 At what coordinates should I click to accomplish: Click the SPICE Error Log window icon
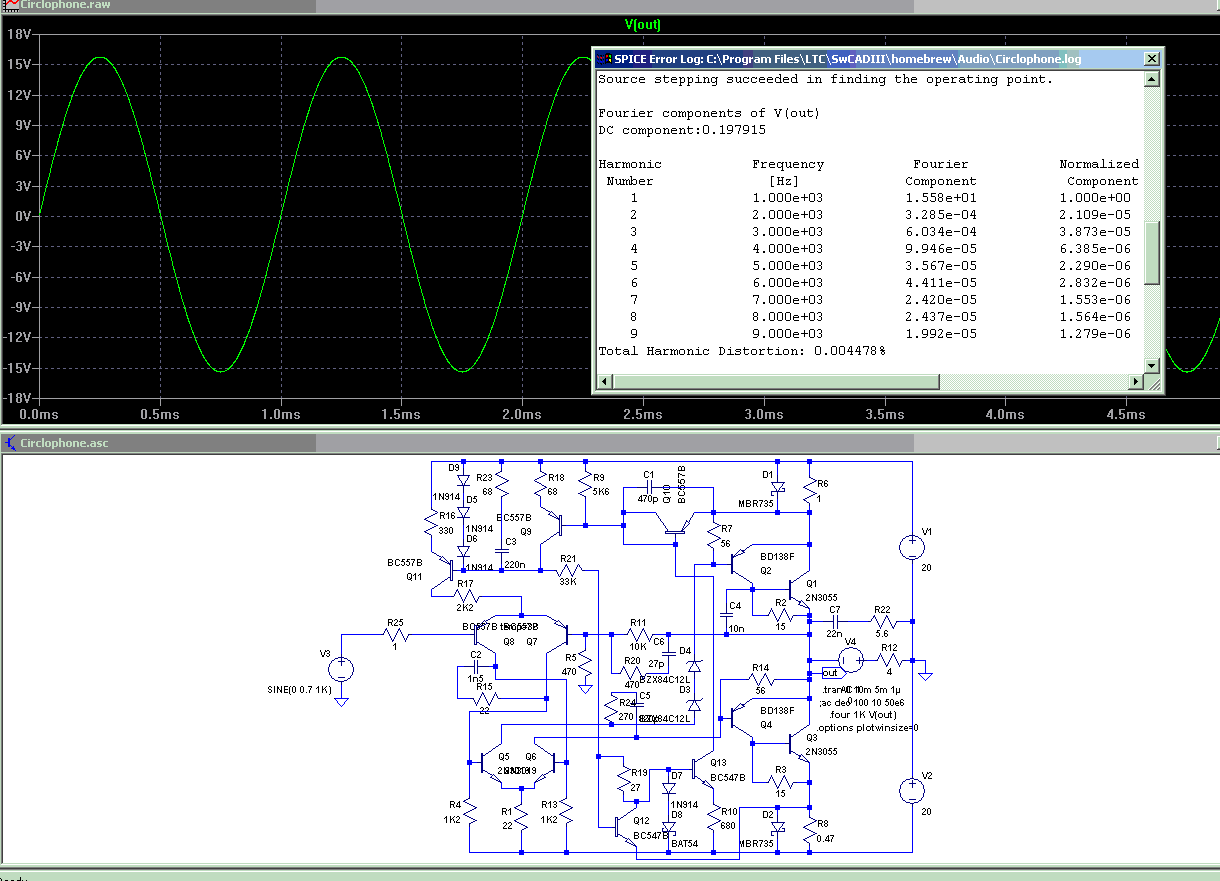pos(604,59)
